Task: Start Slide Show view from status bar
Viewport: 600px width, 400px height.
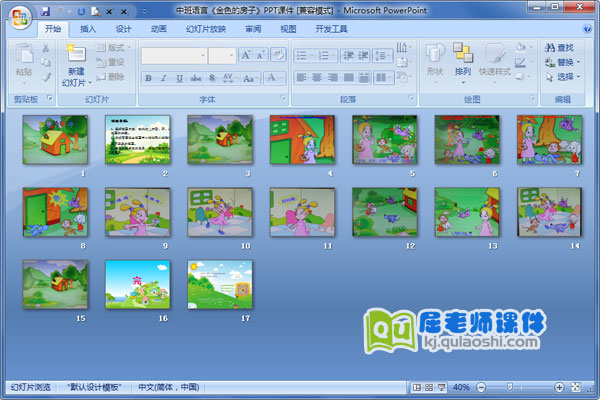Action: point(441,387)
